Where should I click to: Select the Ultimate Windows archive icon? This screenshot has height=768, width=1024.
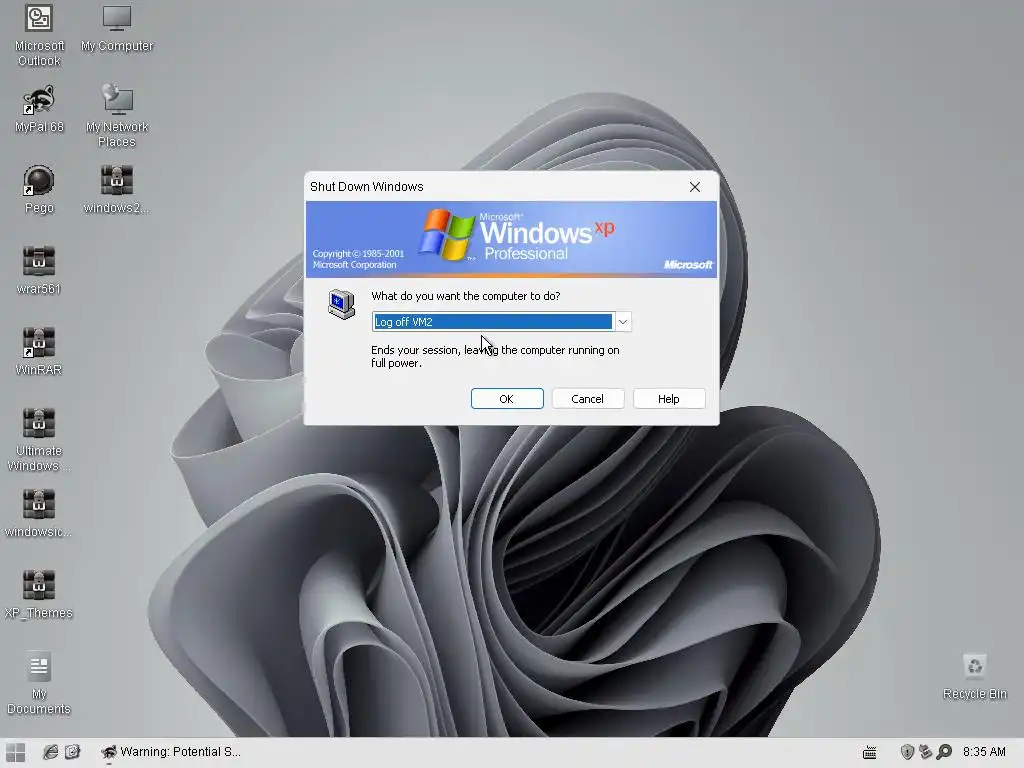pos(39,440)
